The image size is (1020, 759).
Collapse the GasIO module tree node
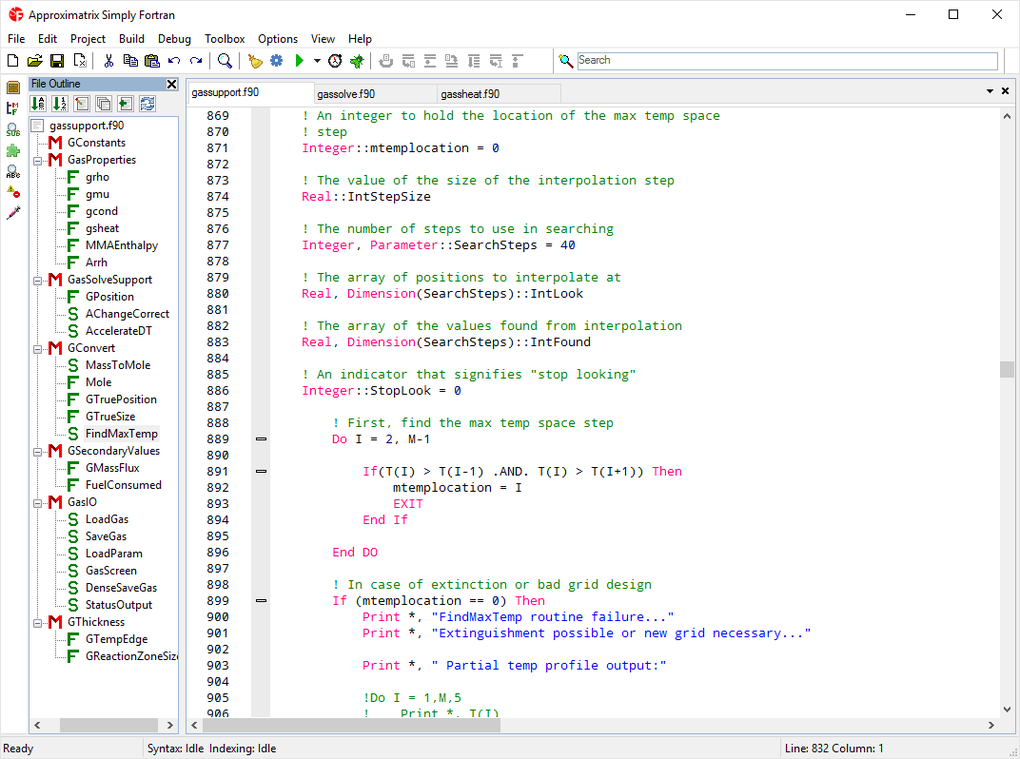coord(37,502)
